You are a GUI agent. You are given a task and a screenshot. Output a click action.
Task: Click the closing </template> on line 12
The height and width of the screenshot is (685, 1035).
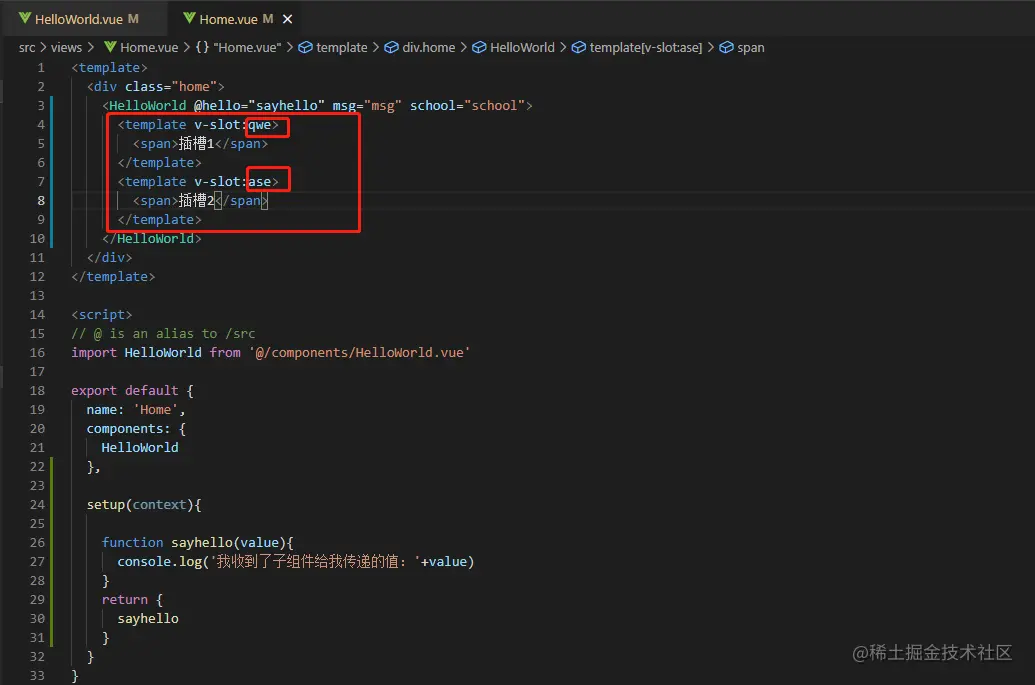coord(114,277)
